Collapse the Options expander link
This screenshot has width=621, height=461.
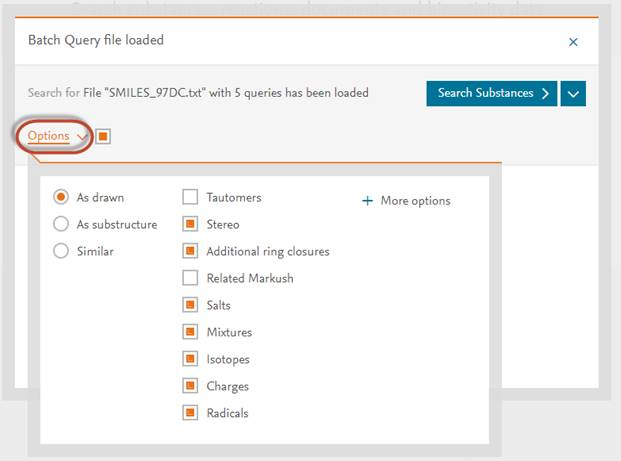tap(55, 136)
